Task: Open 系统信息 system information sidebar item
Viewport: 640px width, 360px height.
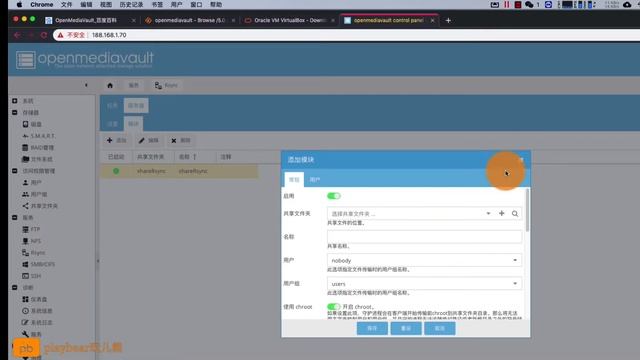Action: (x=37, y=311)
